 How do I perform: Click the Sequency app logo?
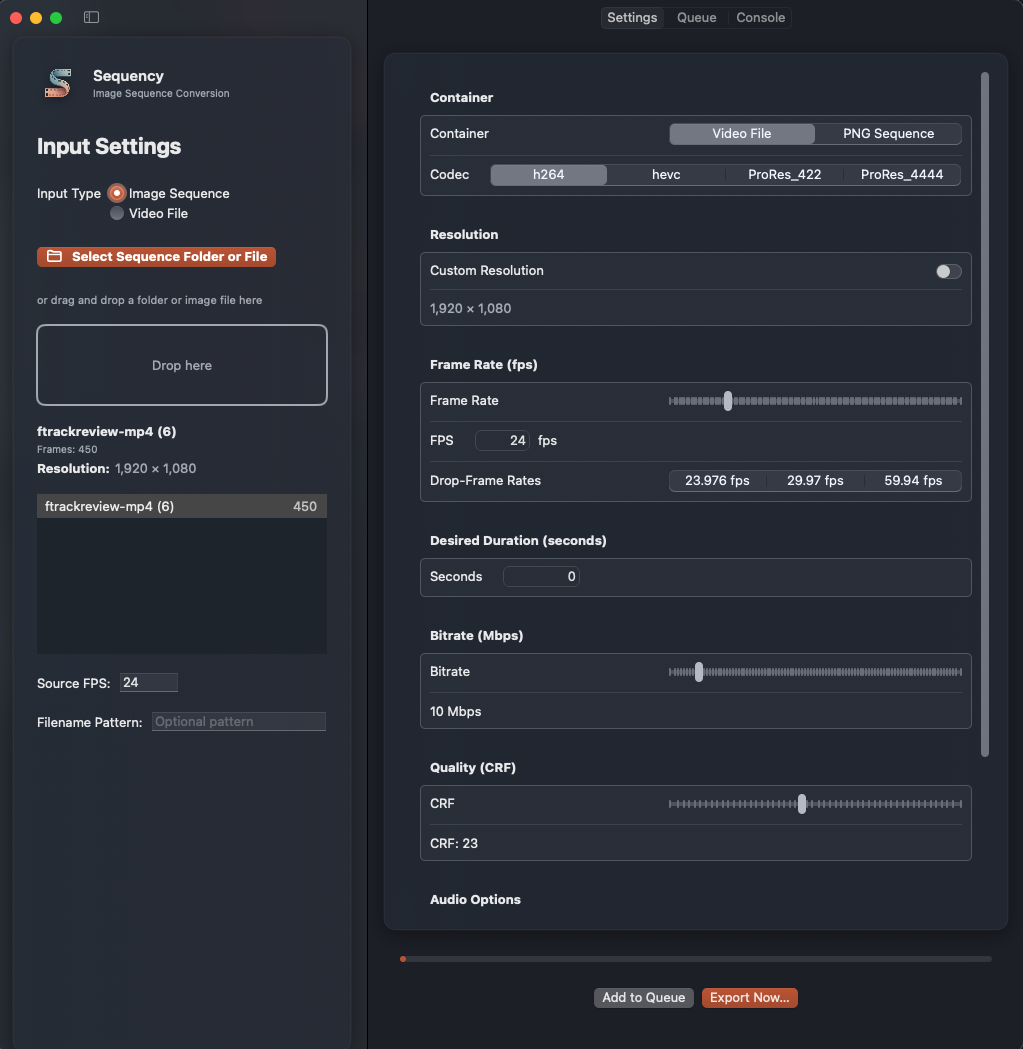pos(58,83)
